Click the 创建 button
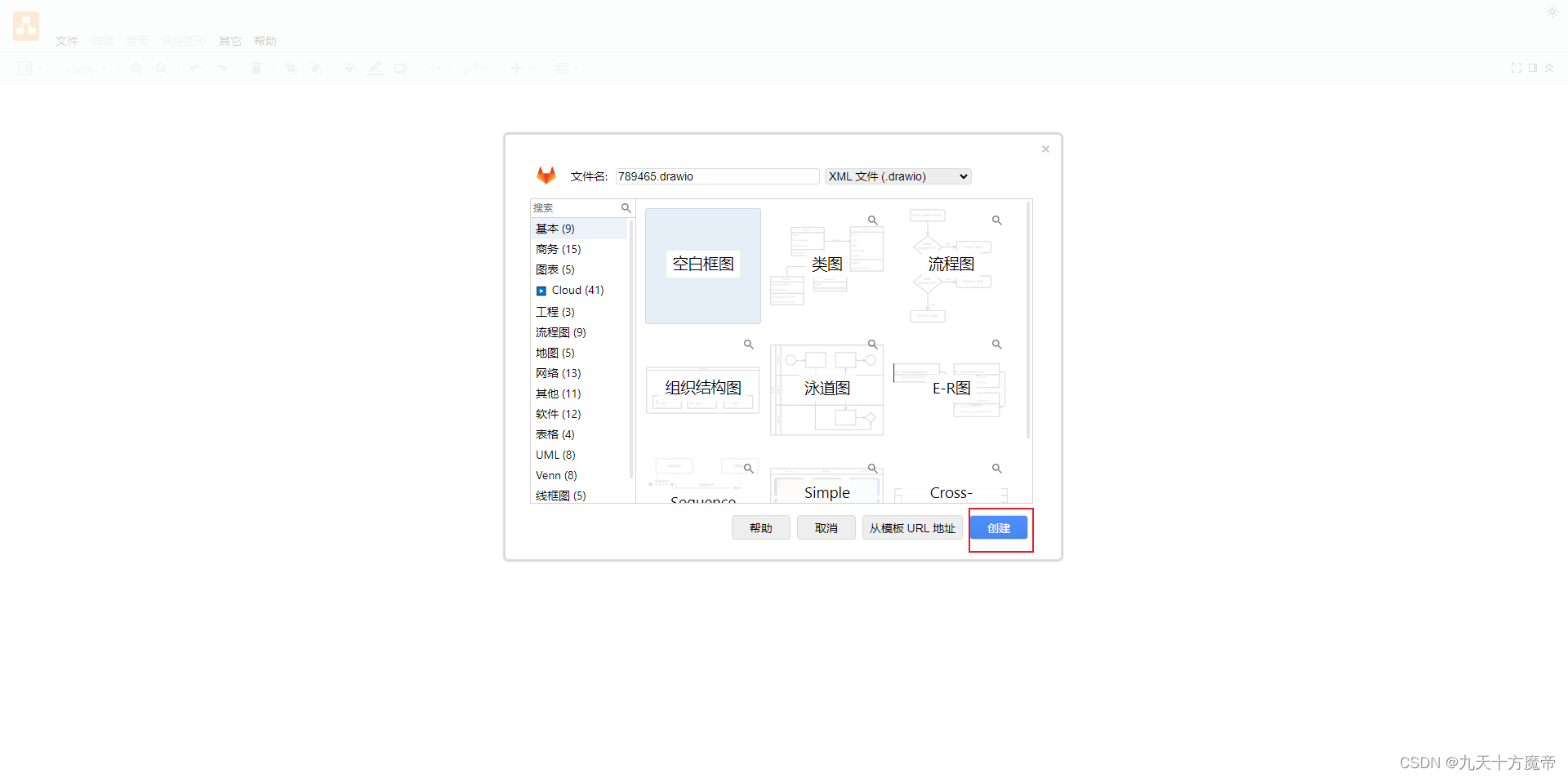The width and height of the screenshot is (1568, 778). tap(999, 527)
